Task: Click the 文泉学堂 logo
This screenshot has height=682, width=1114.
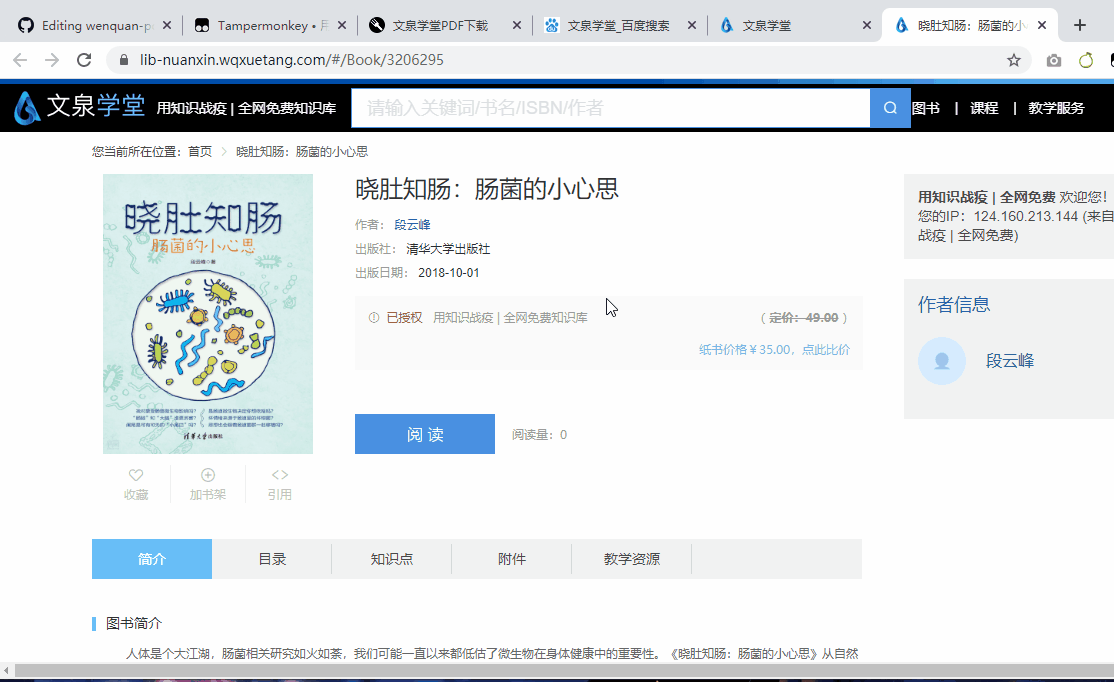Action: pyautogui.click(x=79, y=107)
